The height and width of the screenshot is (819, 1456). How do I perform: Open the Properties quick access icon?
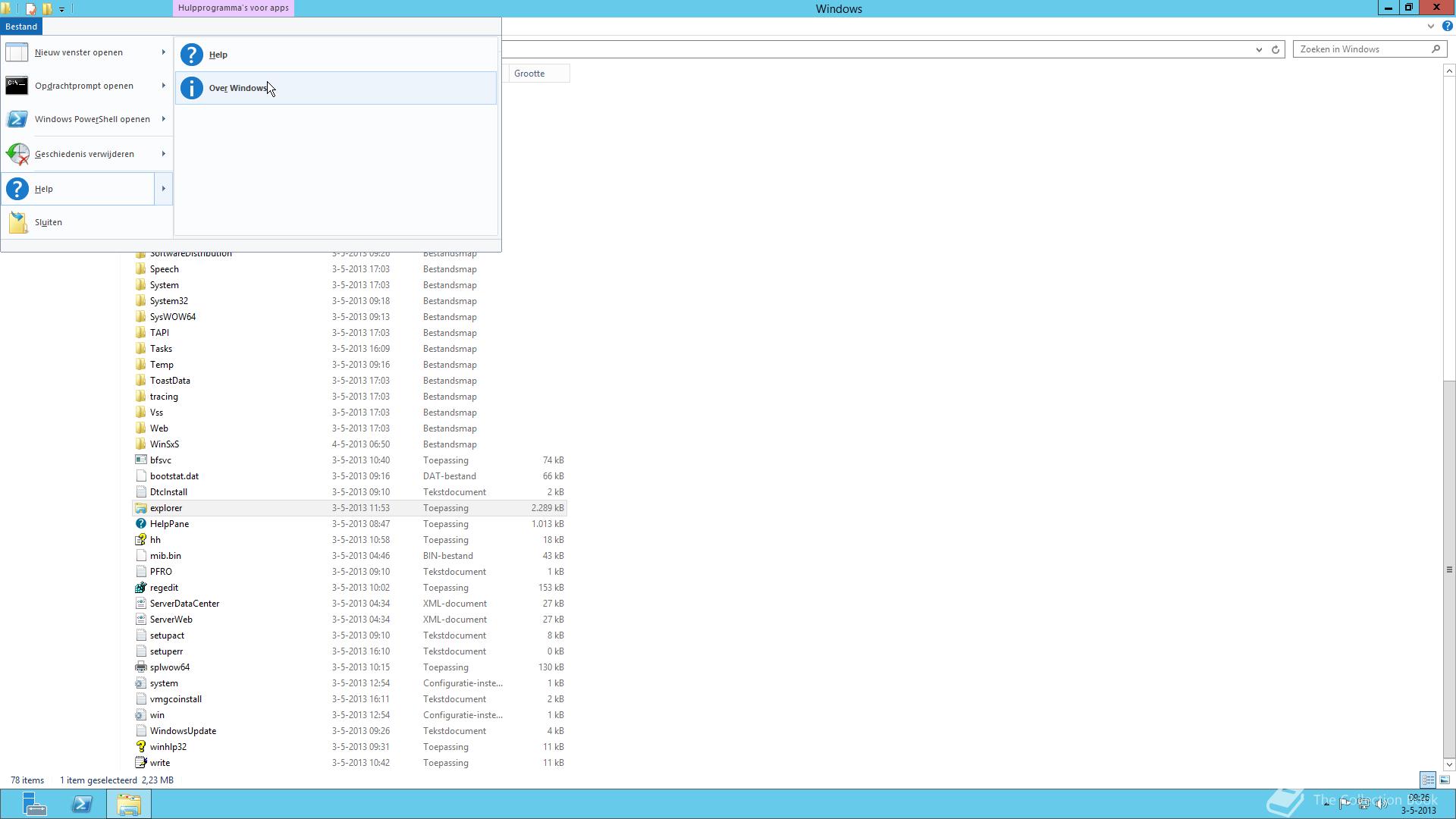coord(30,9)
